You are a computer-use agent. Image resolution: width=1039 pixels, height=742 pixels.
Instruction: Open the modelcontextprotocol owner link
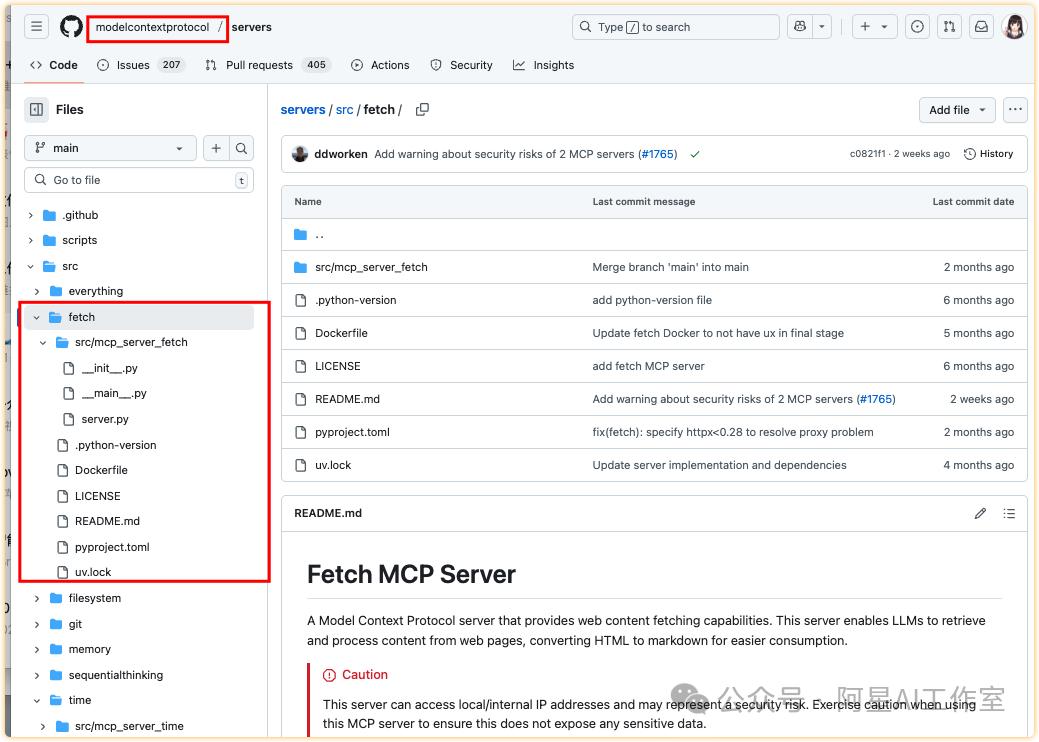click(x=152, y=27)
